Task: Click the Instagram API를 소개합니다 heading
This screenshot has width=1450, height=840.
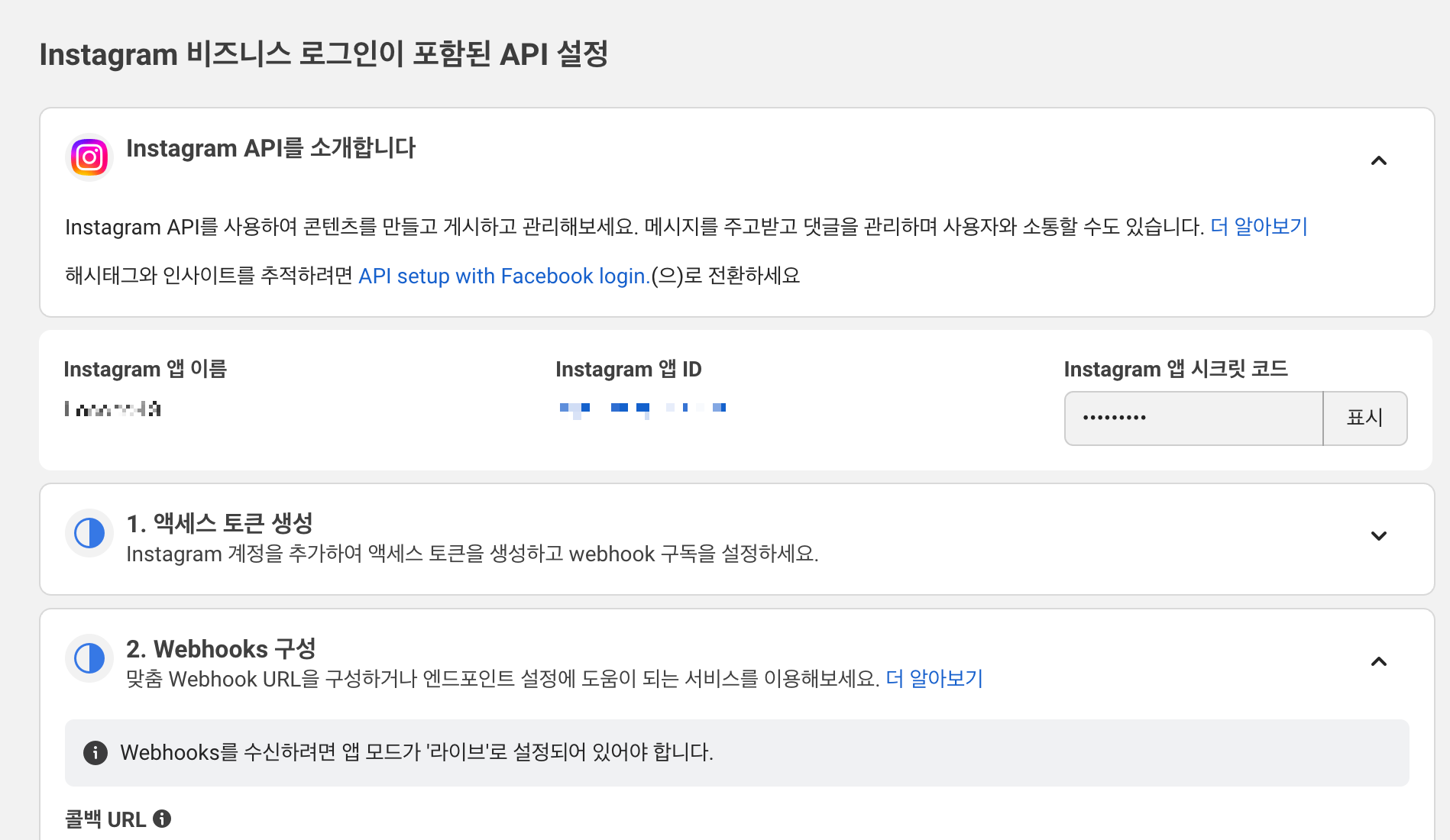Action: click(270, 148)
